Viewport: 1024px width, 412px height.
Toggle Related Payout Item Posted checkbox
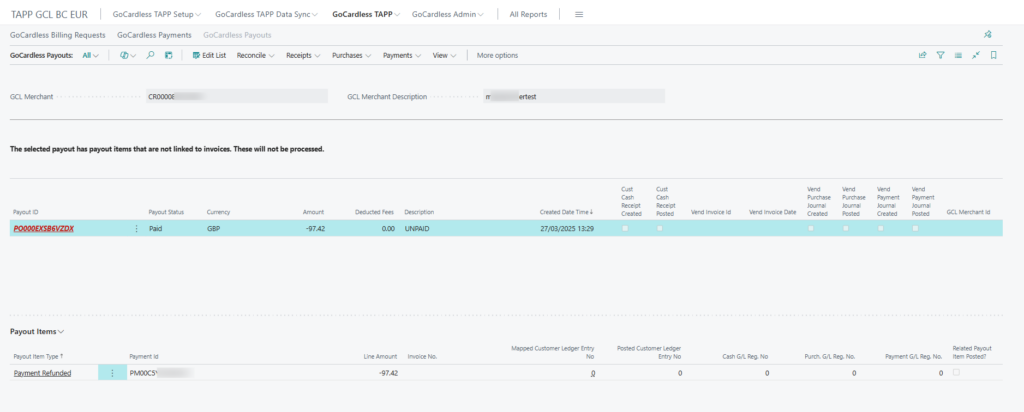(x=957, y=372)
